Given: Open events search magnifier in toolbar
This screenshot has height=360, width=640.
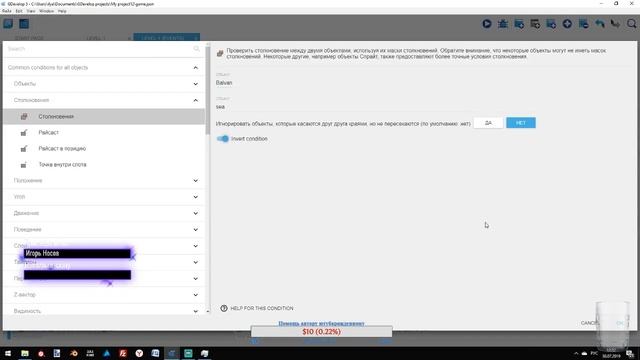Looking at the screenshot, I should click(631, 24).
